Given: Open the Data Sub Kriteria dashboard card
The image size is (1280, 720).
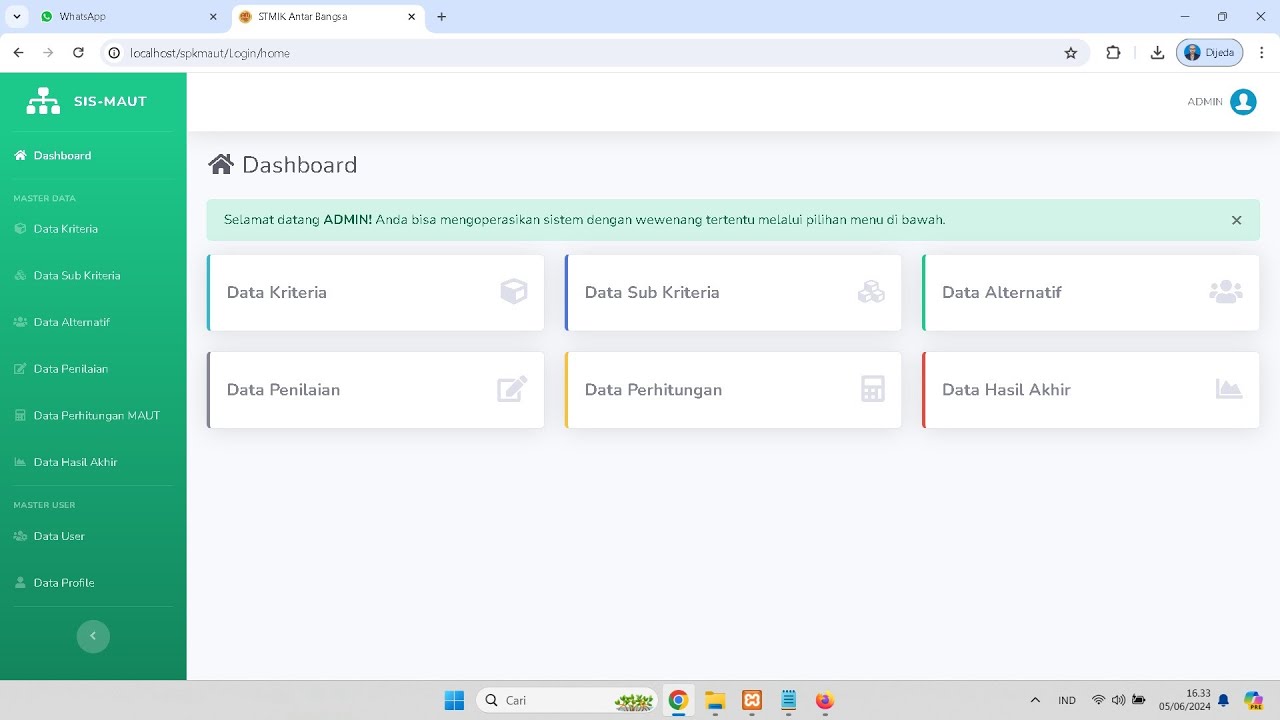Looking at the screenshot, I should (733, 293).
